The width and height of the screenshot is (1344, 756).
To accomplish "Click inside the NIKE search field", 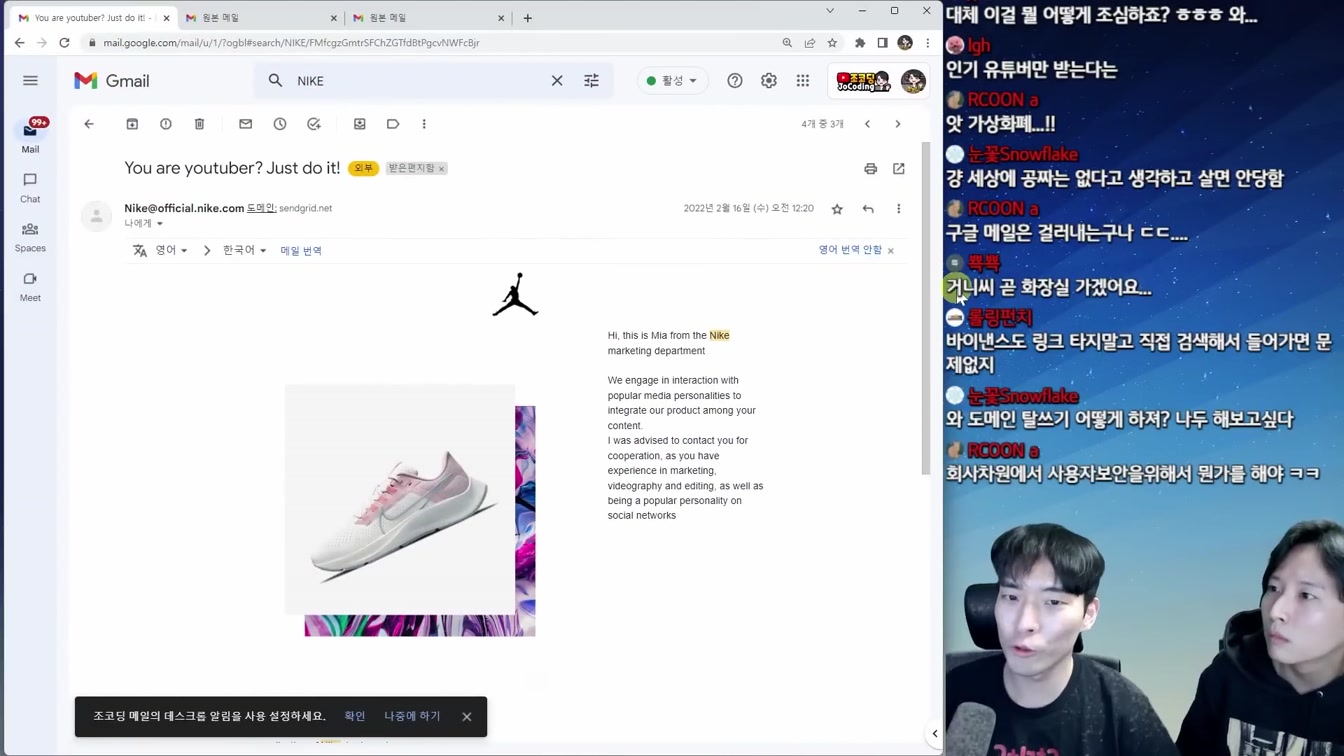I will [420, 81].
